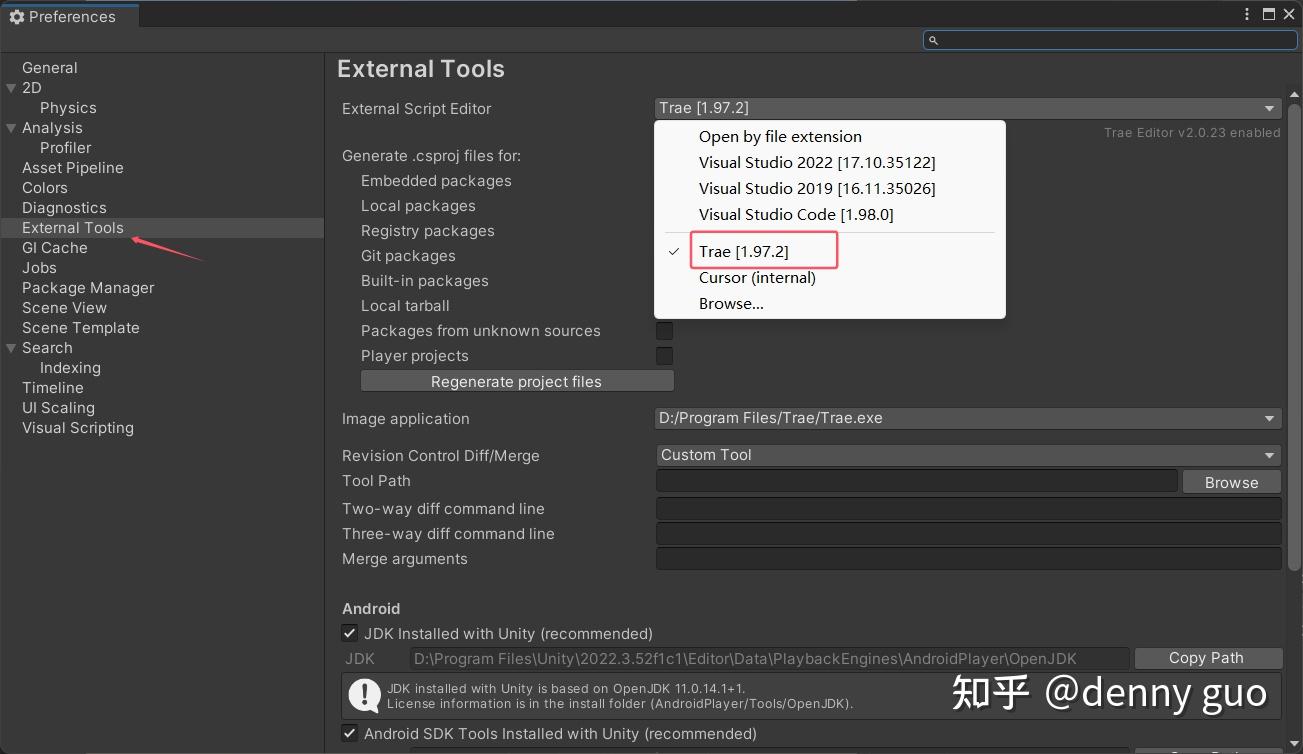Click the Preferences gear icon on the window tab
The width and height of the screenshot is (1303, 754).
16,16
